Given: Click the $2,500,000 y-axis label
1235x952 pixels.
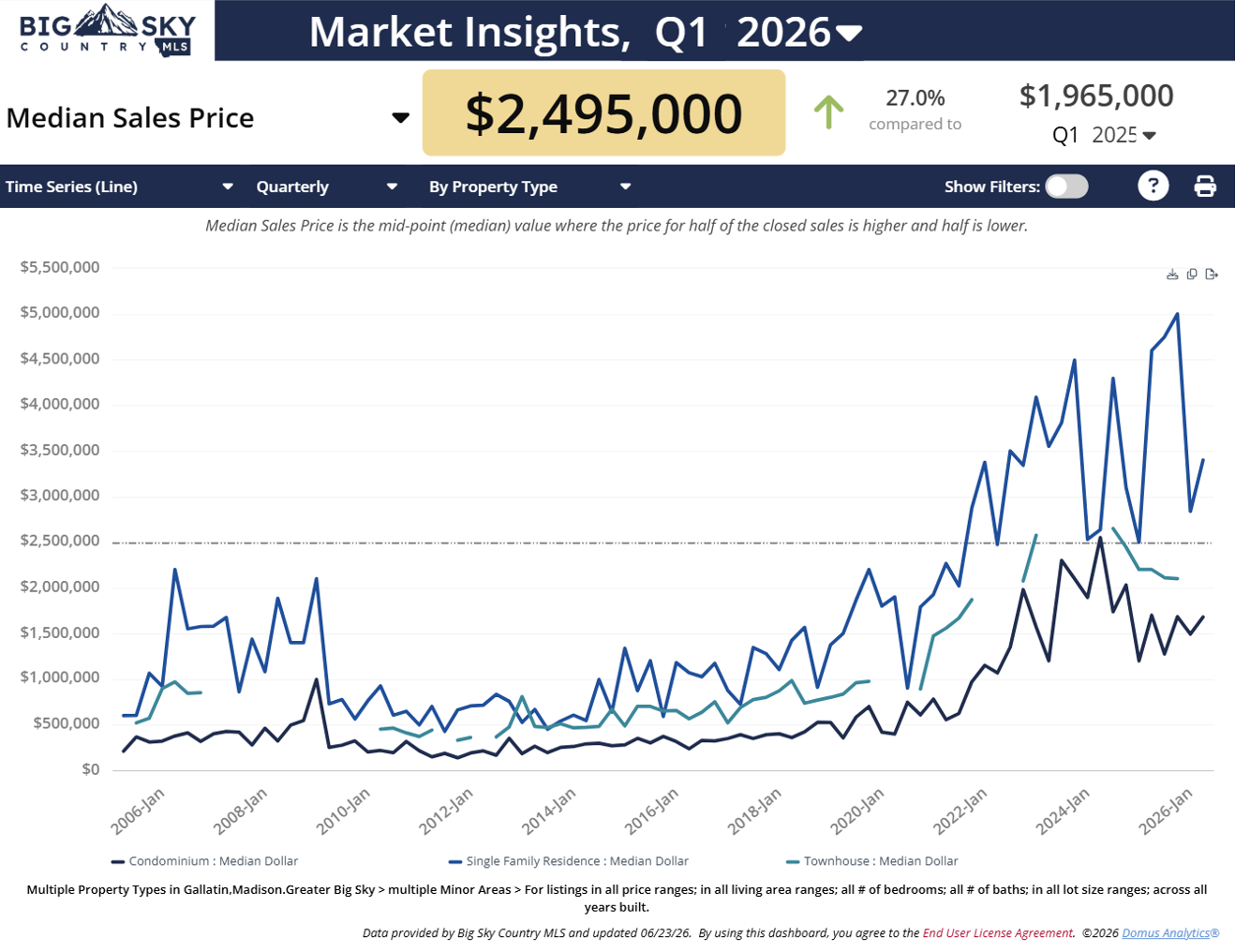Looking at the screenshot, I should [x=60, y=541].
